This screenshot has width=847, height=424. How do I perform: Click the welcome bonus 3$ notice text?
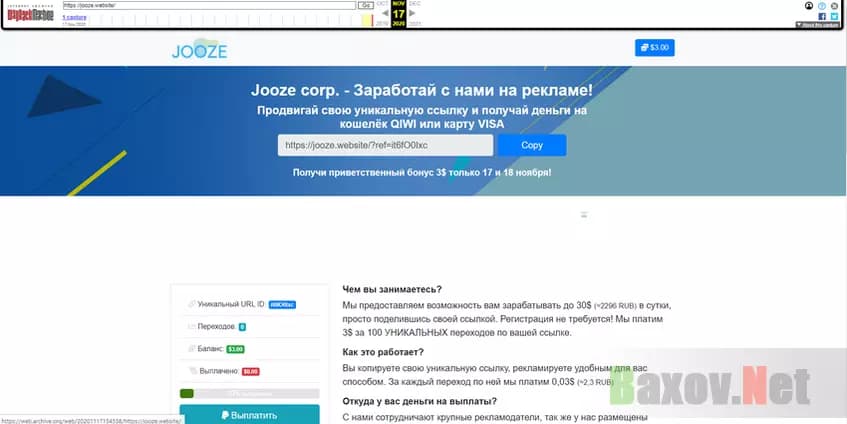tap(422, 173)
